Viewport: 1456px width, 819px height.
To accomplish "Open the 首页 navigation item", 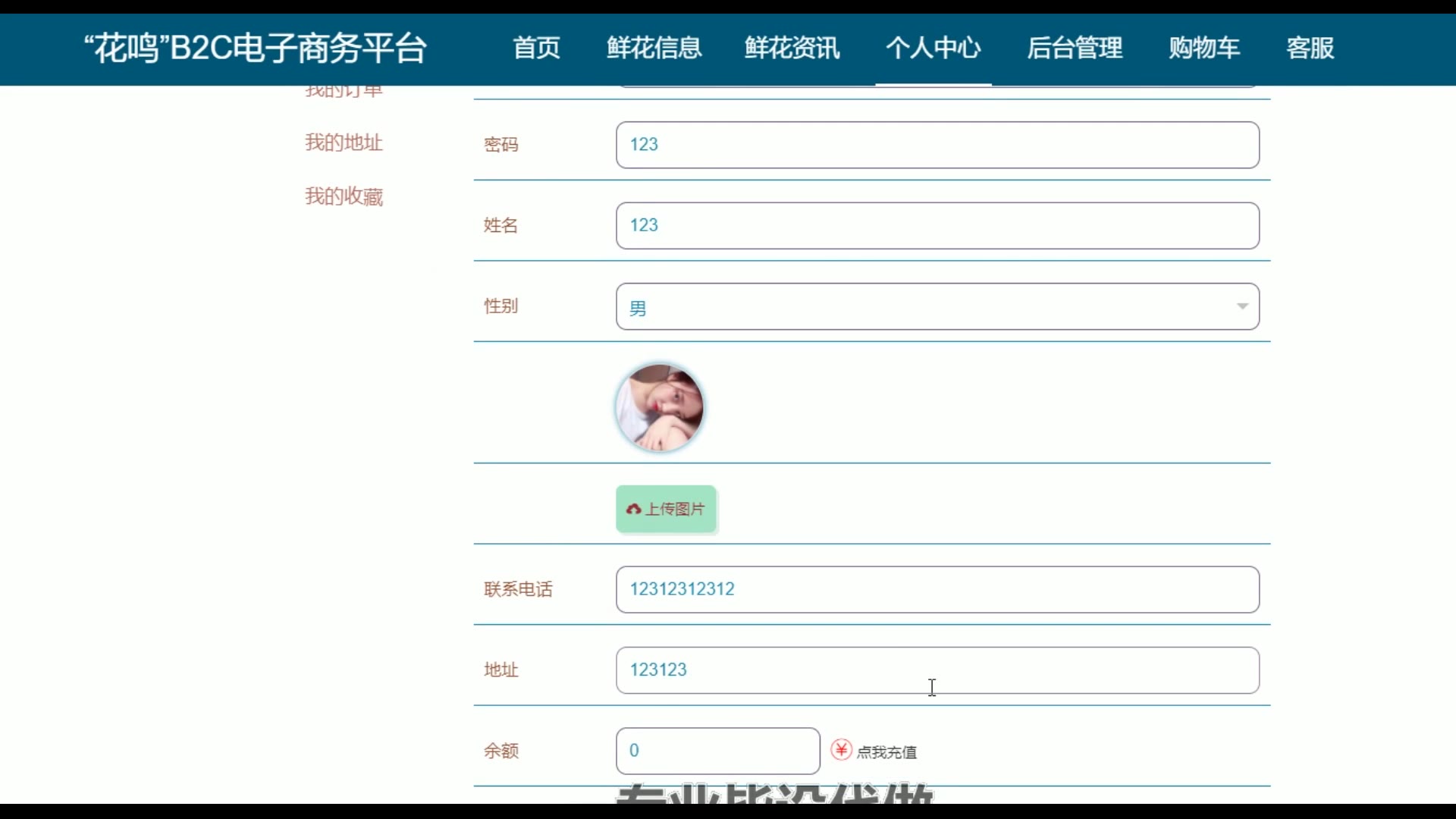I will tap(536, 48).
